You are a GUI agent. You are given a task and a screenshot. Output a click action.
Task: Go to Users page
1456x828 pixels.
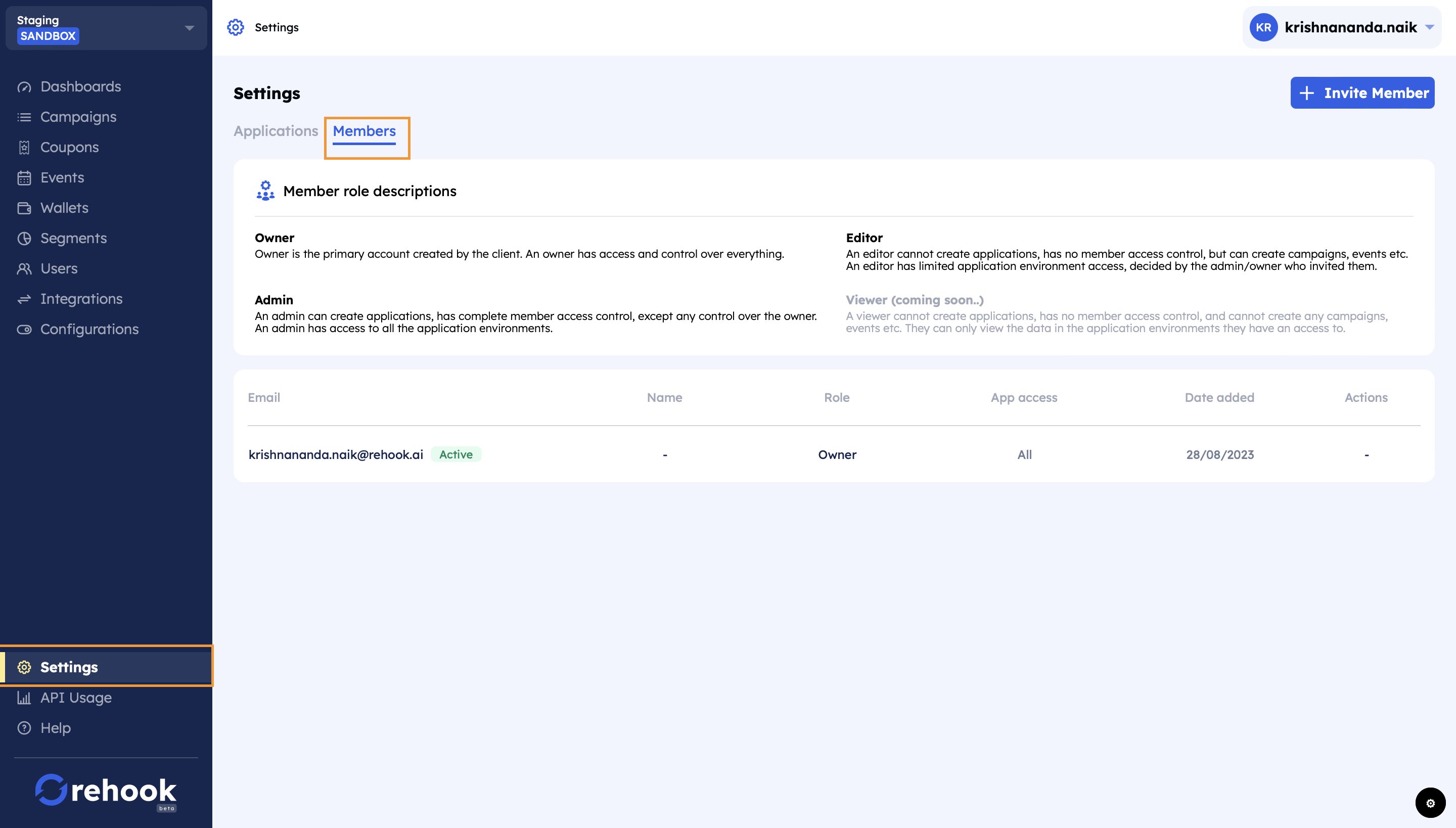point(59,268)
